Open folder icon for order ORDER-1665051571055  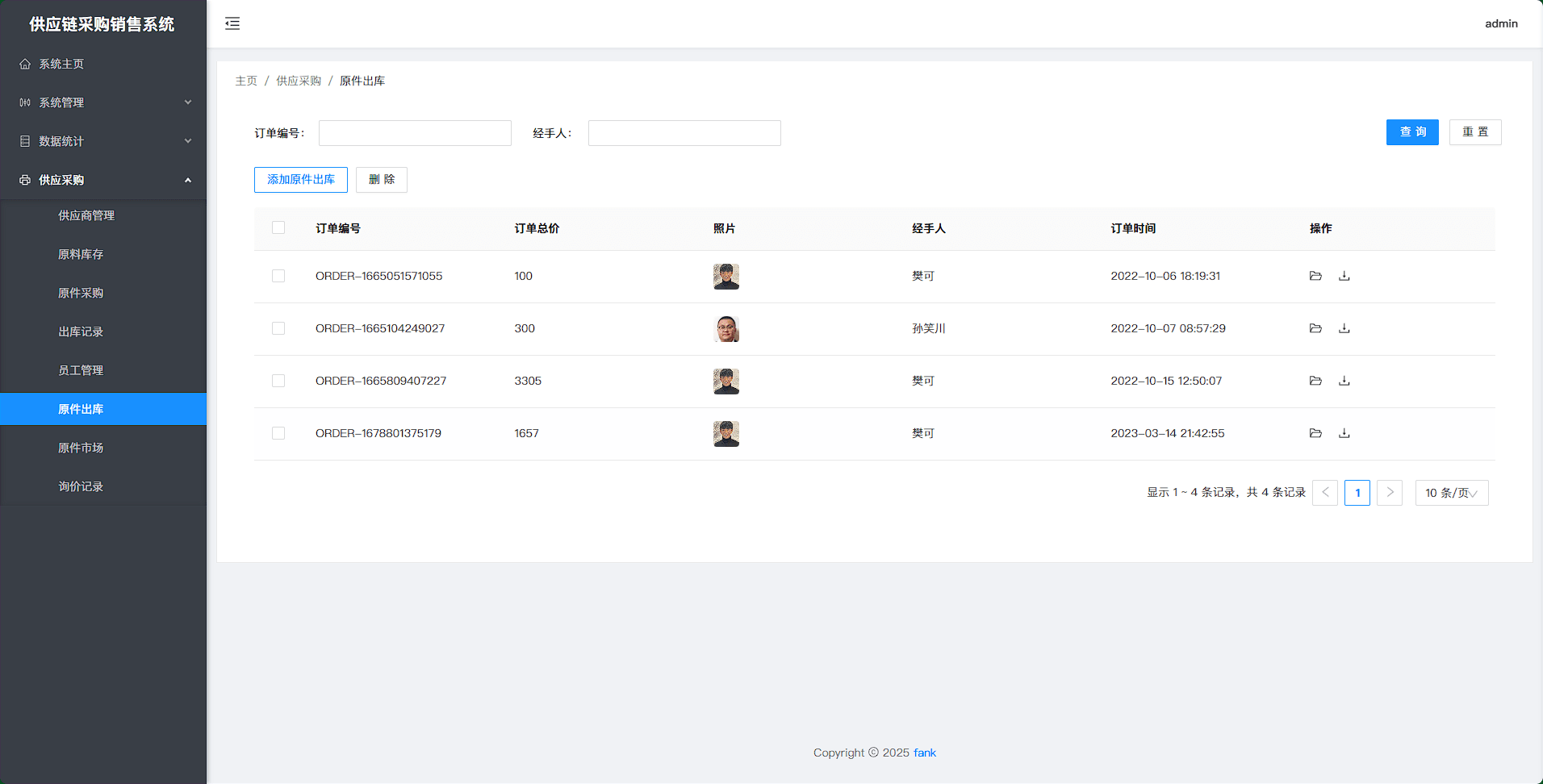pos(1315,276)
